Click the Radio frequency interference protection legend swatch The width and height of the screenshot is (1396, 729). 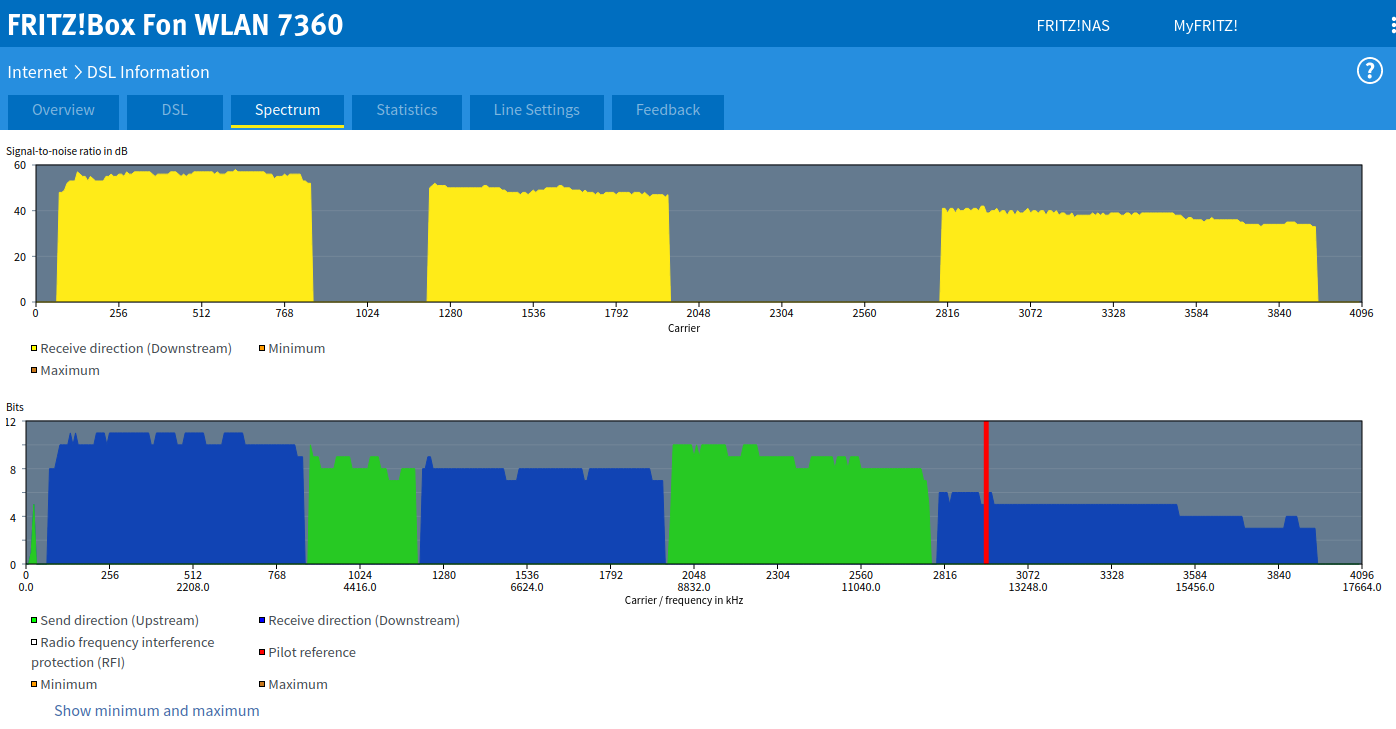[34, 643]
